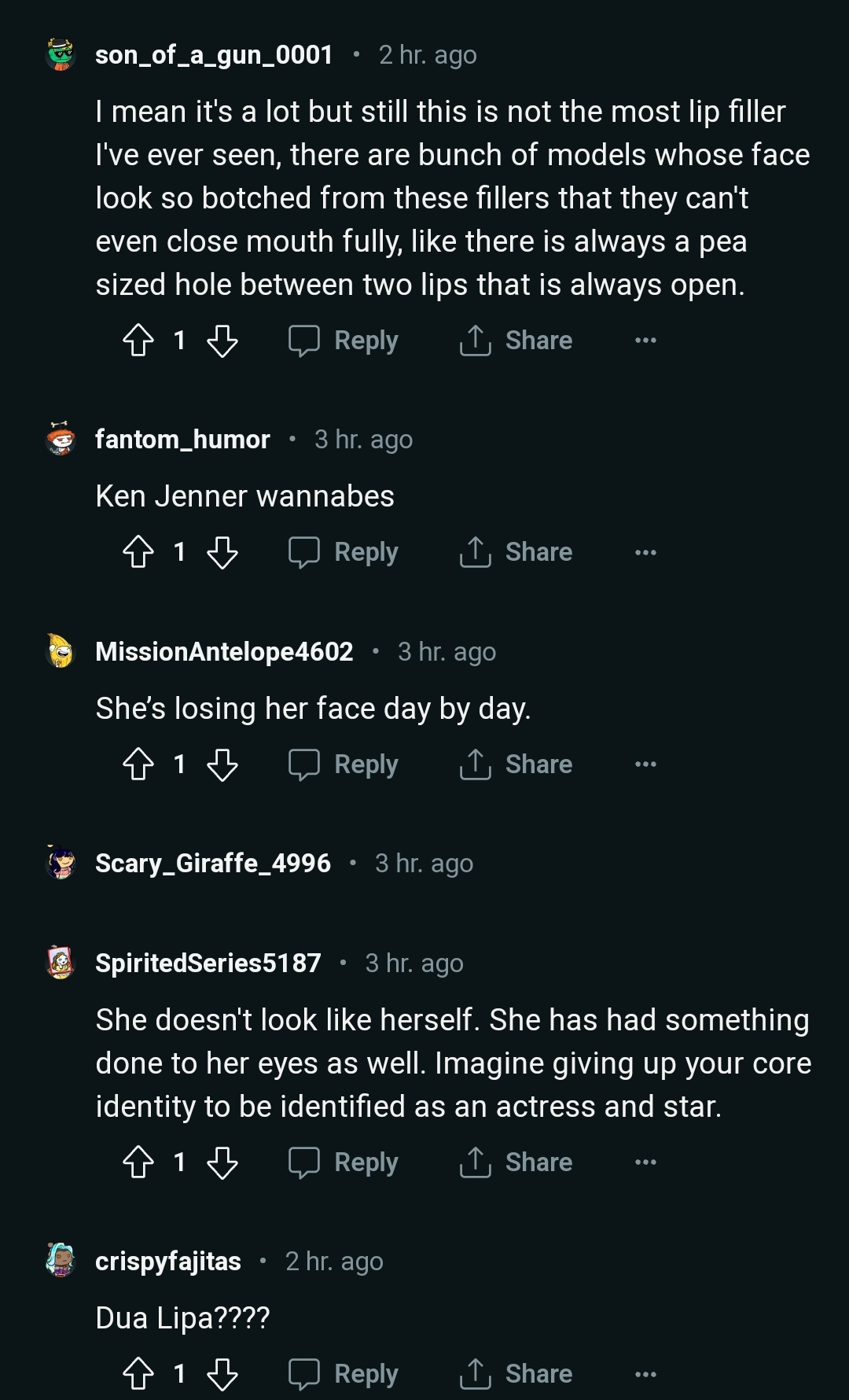Downvote fantom_humor's comment
This screenshot has height=1400, width=849.
222,552
